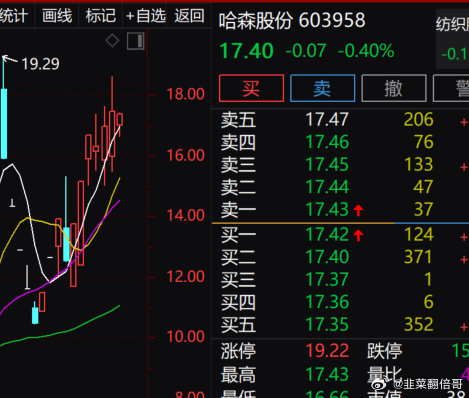Screen dimensions: 469x398
Task: Click the change percent -0.40%
Action: (366, 51)
